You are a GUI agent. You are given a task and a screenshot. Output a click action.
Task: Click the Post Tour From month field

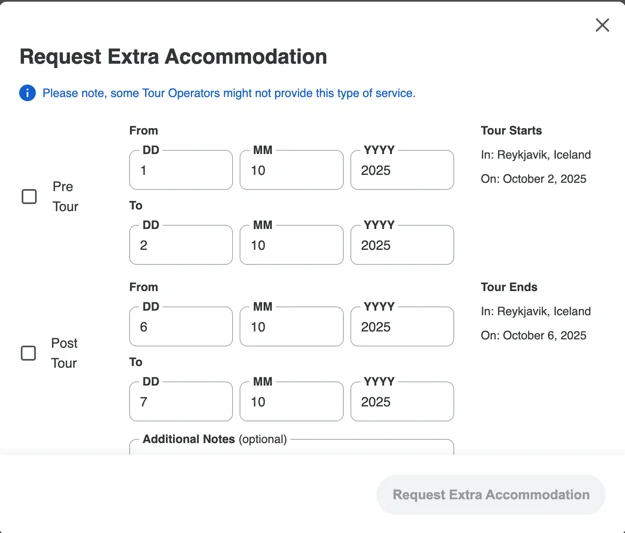[291, 327]
